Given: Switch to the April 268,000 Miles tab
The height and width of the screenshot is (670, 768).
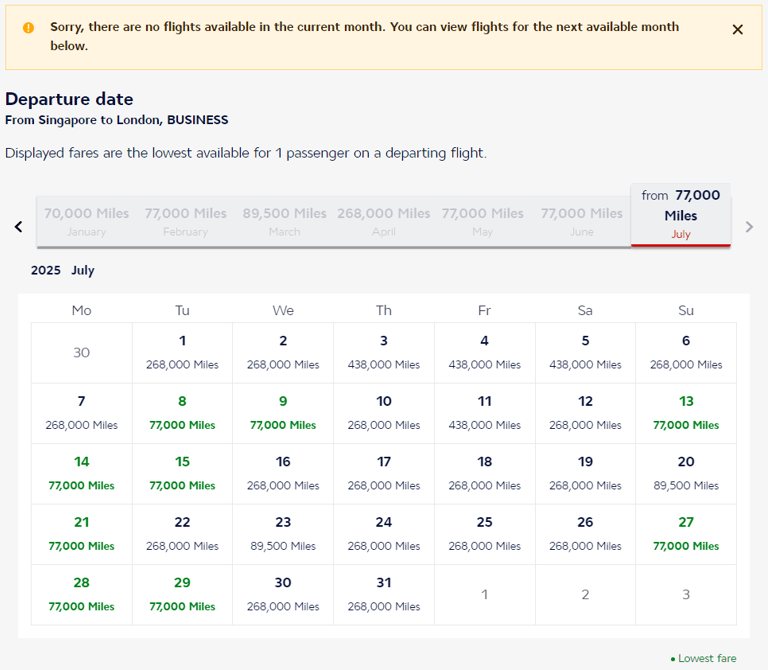Looking at the screenshot, I should [x=384, y=221].
